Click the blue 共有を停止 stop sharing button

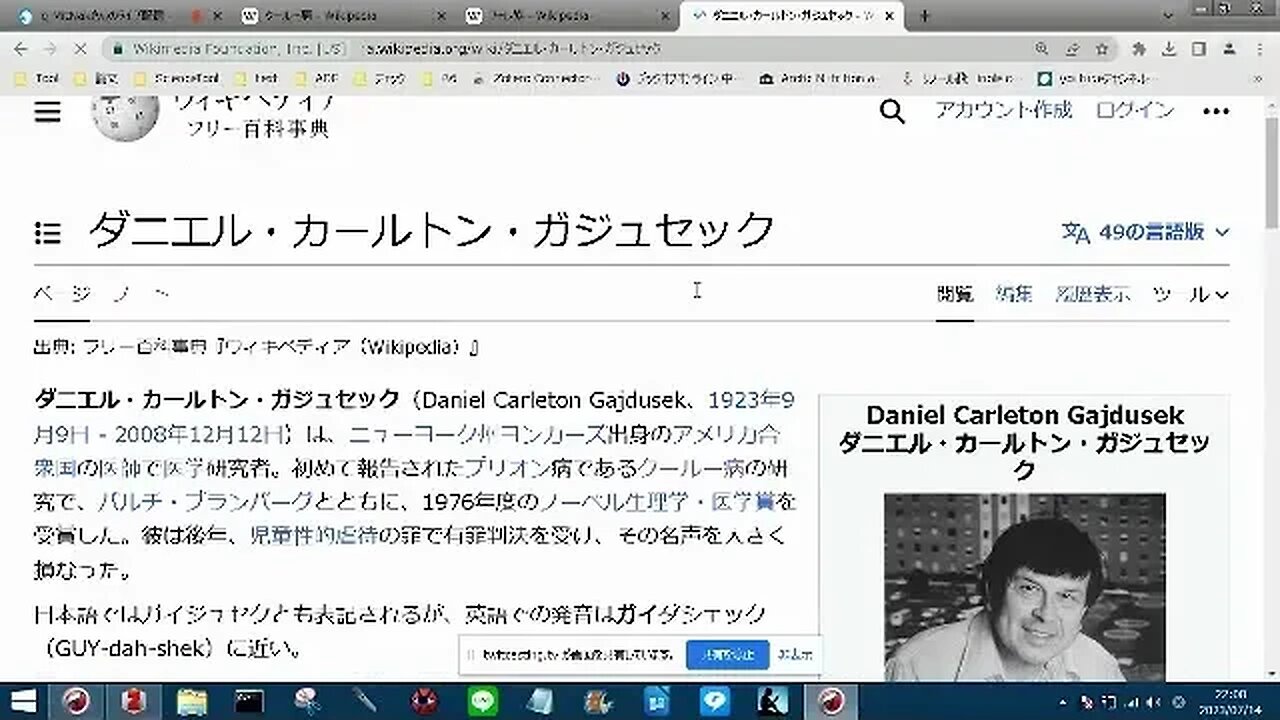pyautogui.click(x=727, y=655)
